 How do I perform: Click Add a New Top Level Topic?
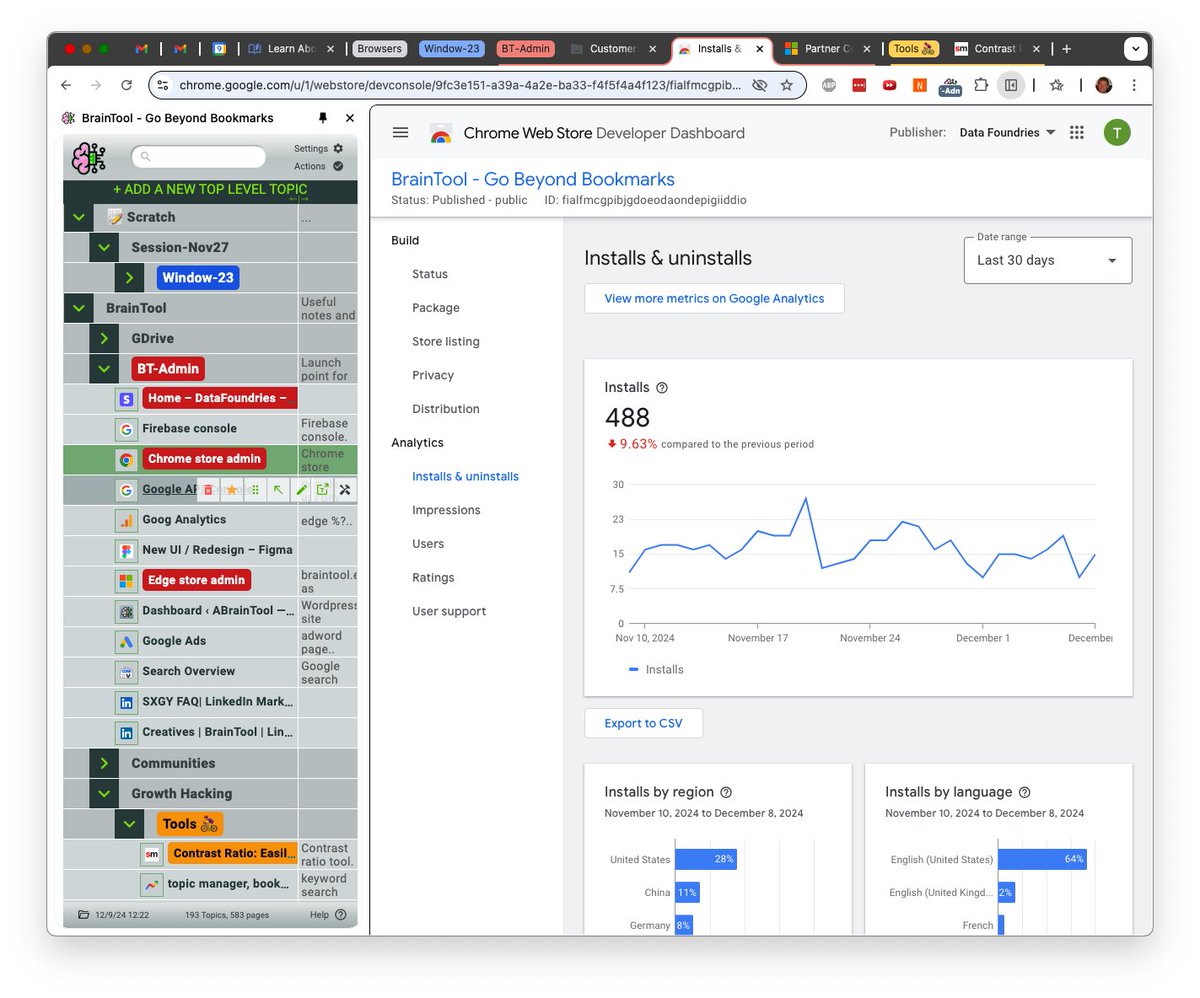[x=210, y=189]
